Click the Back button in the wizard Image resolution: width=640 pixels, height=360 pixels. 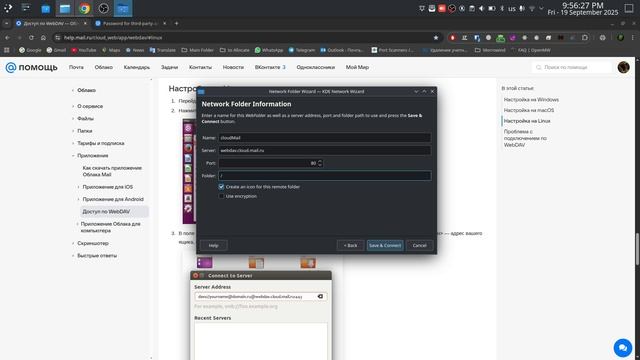pyautogui.click(x=350, y=245)
